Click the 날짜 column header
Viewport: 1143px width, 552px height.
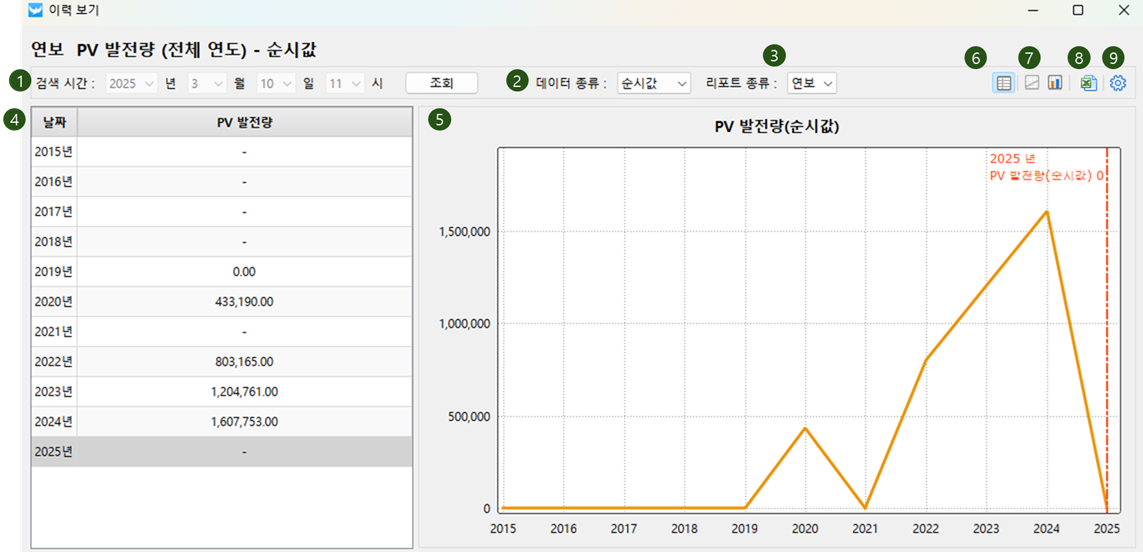pyautogui.click(x=54, y=122)
